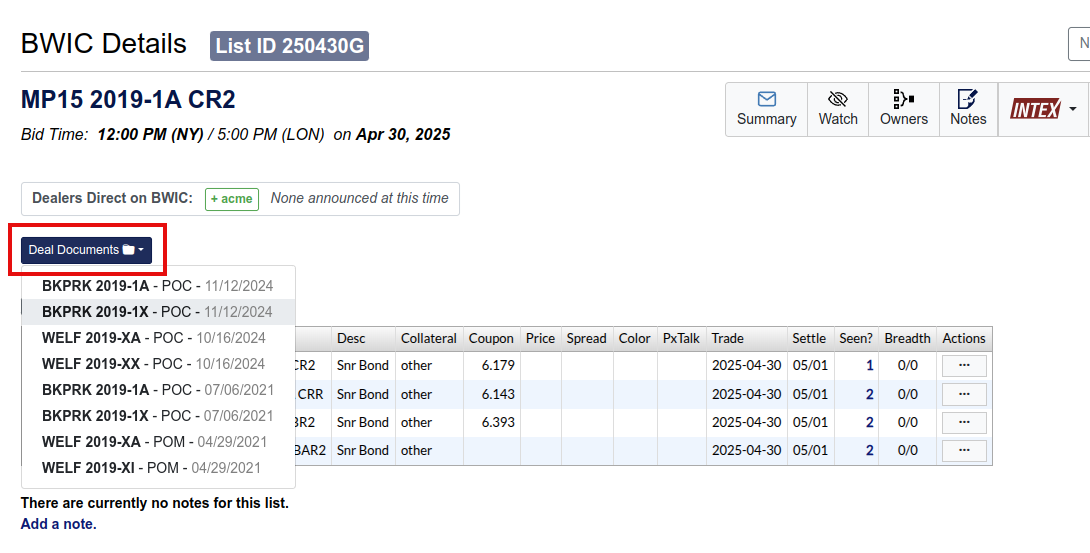Click Add a note link
Viewport: 1090px width, 553px height.
pyautogui.click(x=59, y=524)
